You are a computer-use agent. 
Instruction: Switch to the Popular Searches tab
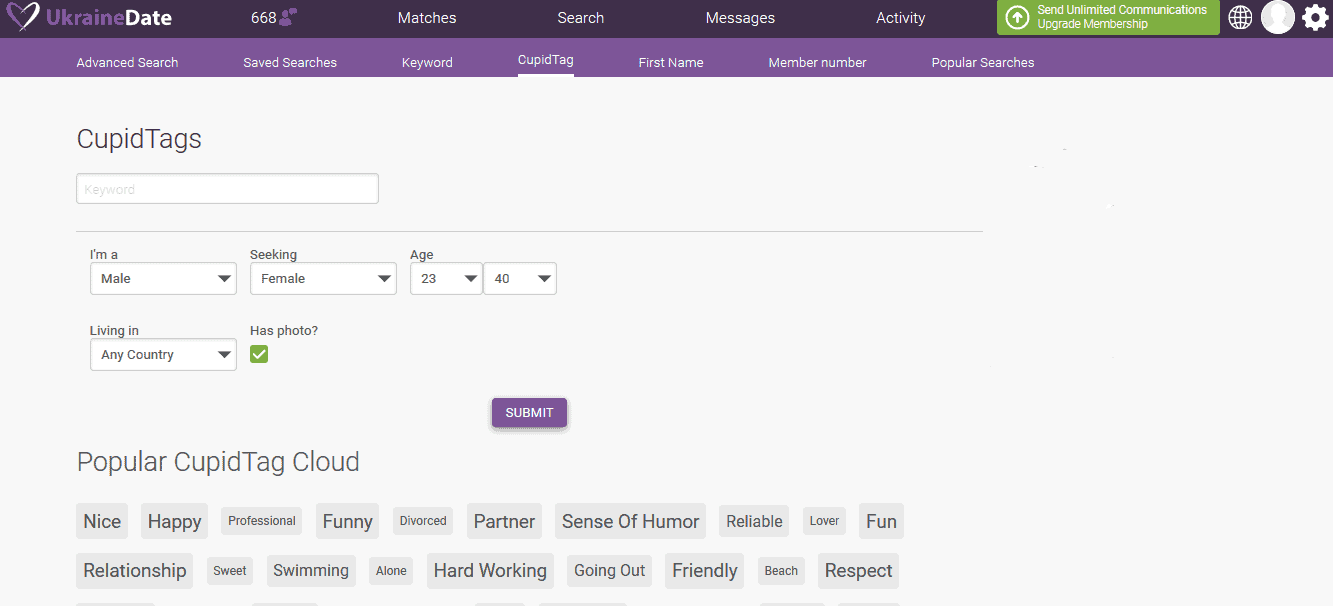(983, 62)
